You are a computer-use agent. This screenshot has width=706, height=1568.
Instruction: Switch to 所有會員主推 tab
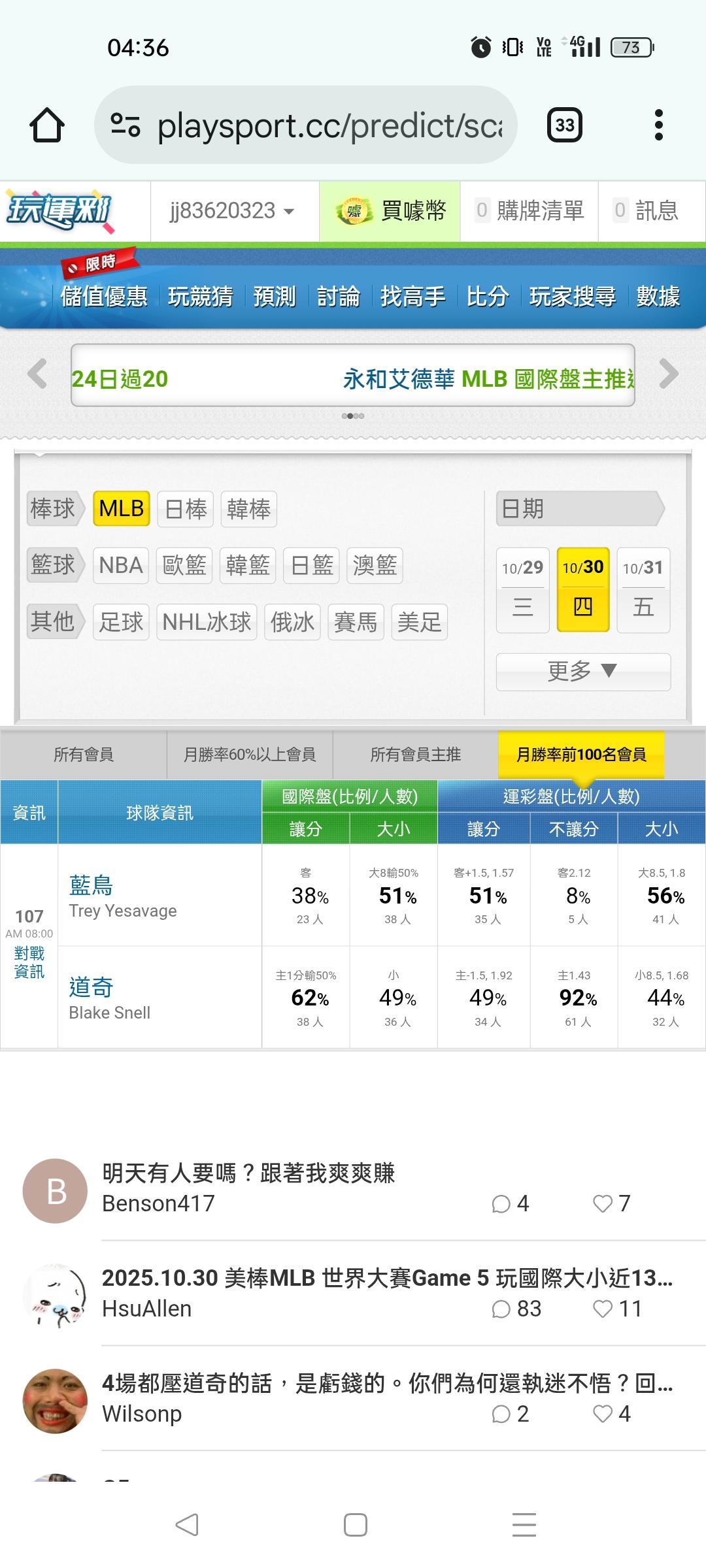click(416, 755)
